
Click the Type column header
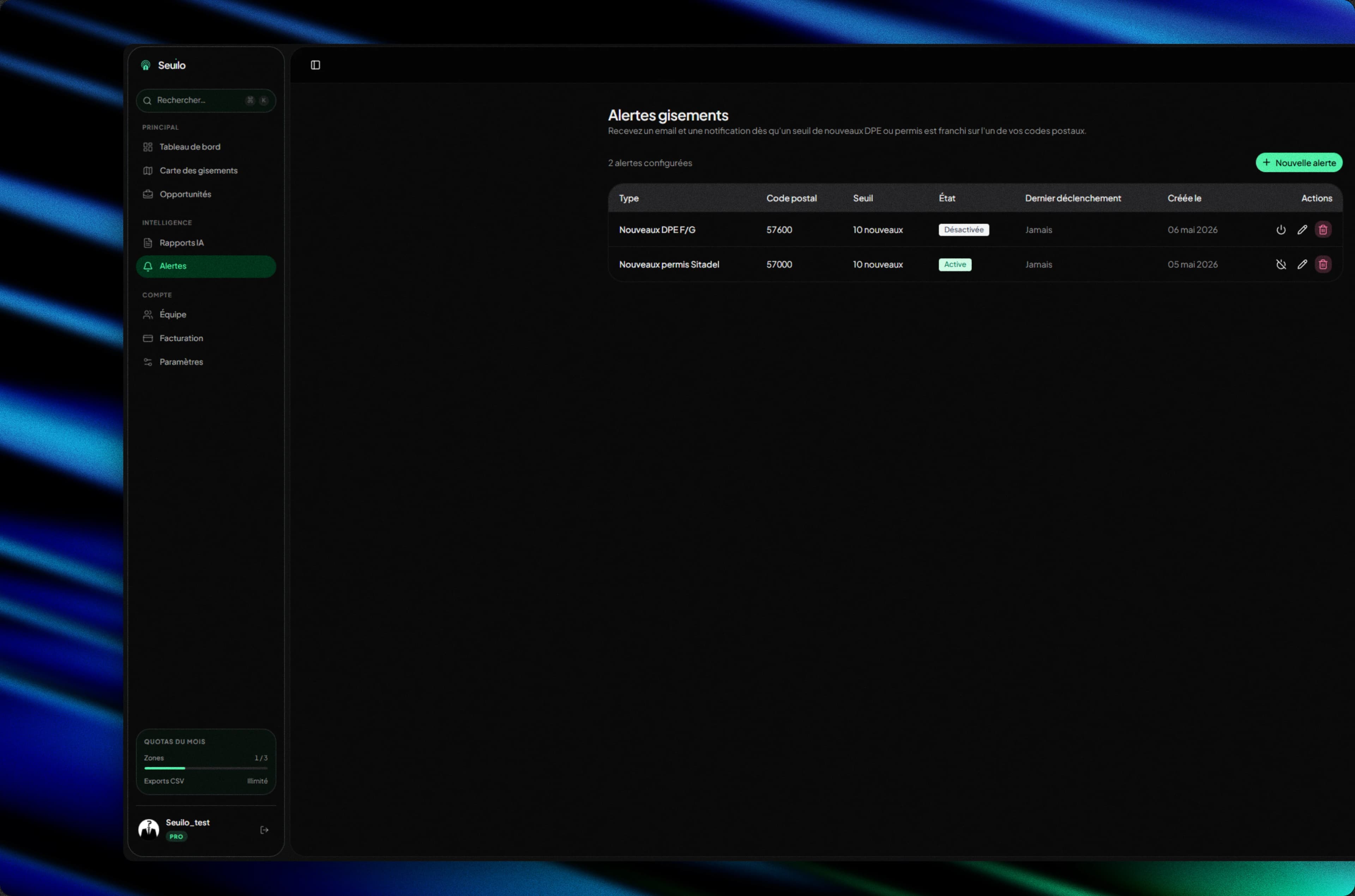click(629, 198)
